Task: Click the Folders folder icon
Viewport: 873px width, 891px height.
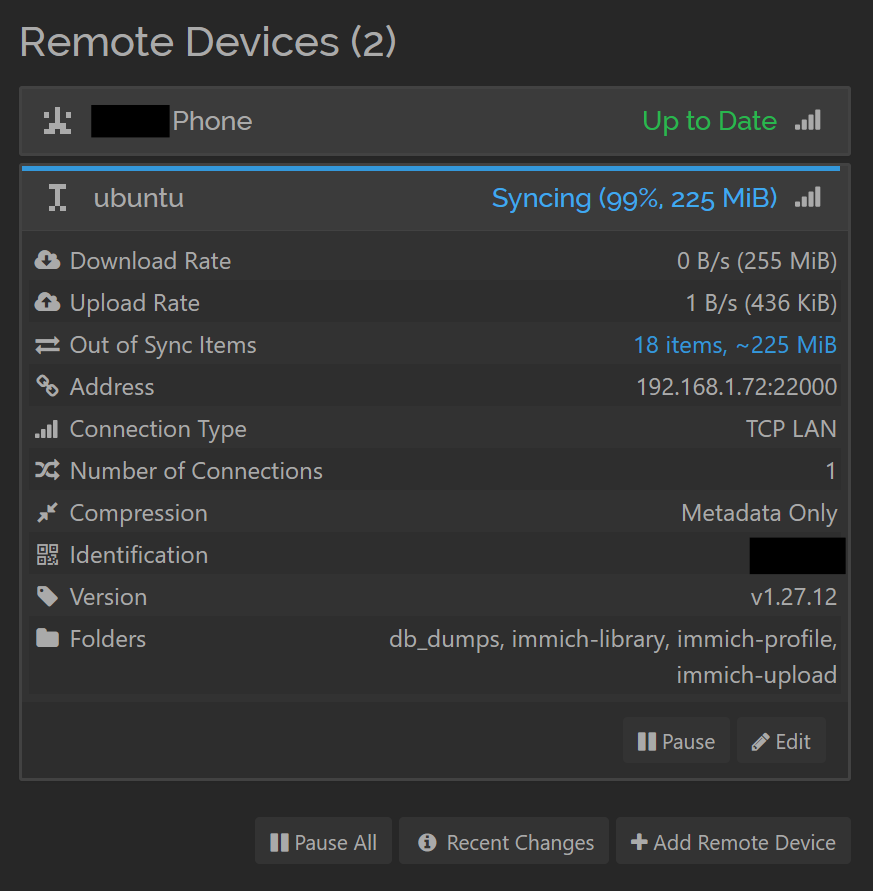Action: tap(47, 638)
